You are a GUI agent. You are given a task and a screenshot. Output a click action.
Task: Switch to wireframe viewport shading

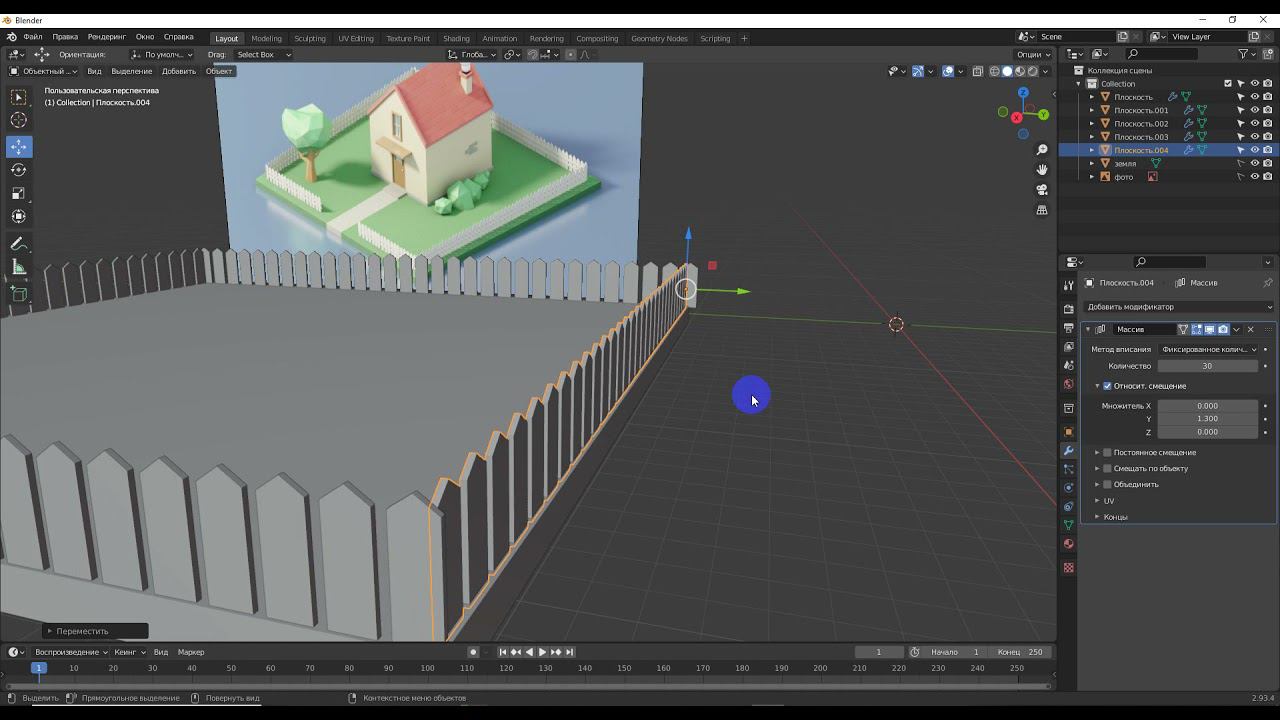(994, 71)
